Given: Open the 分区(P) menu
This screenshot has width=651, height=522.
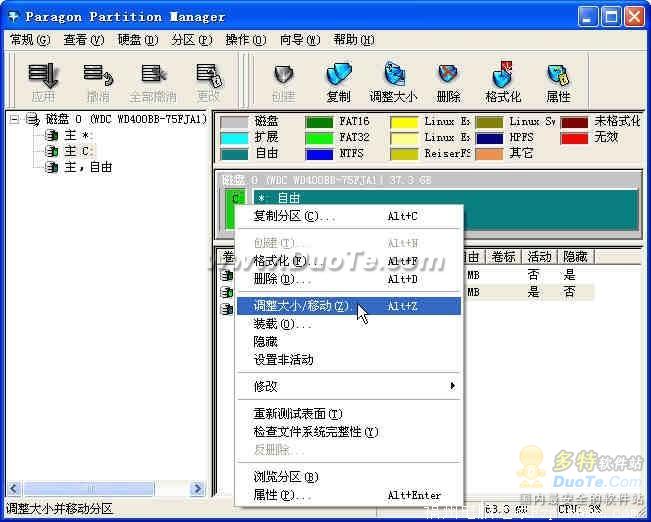Looking at the screenshot, I should (x=192, y=40).
